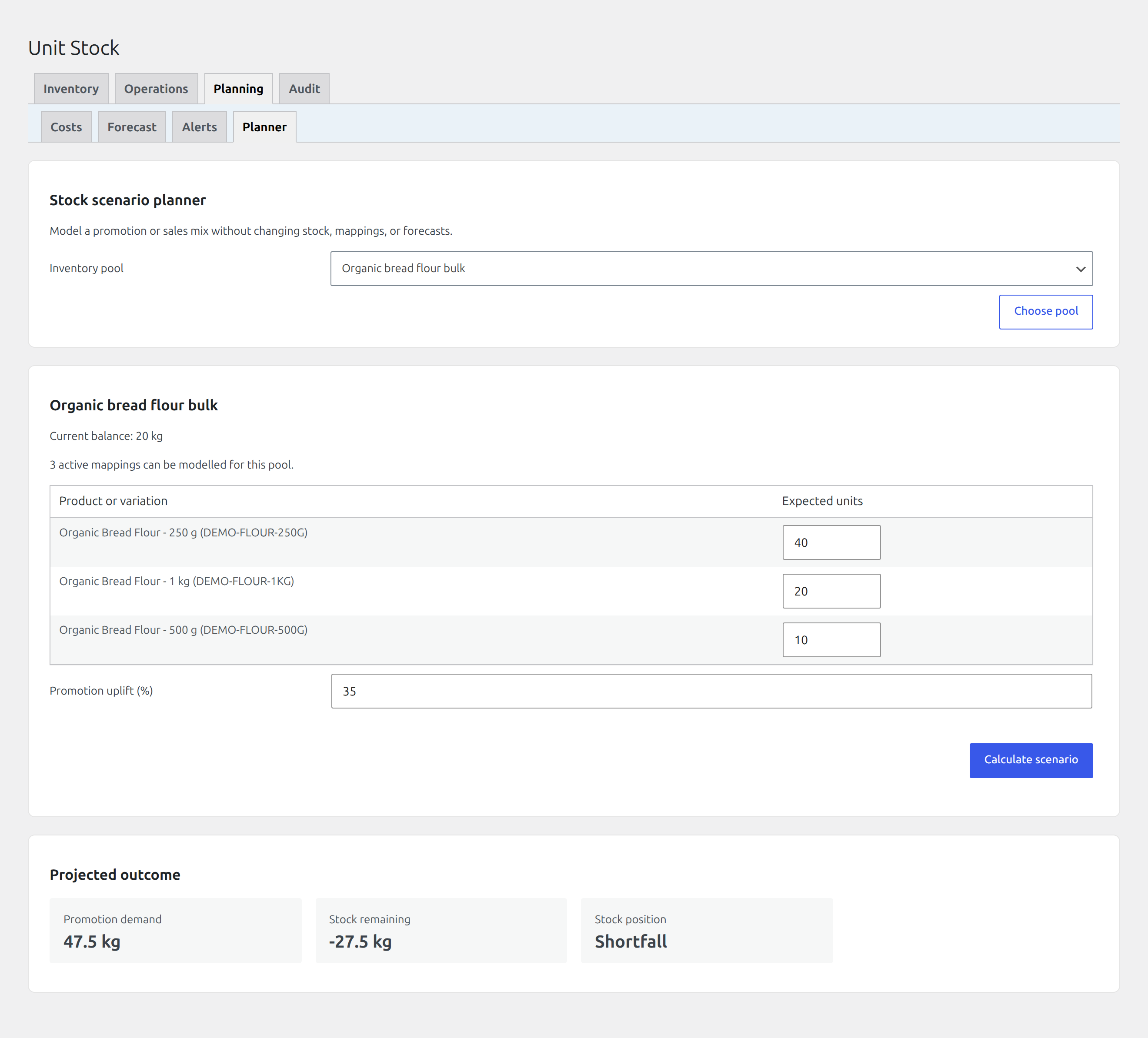Click the 'Current balance: 20 kg' text
Screen dimensions: 1148x1038
pos(106,436)
